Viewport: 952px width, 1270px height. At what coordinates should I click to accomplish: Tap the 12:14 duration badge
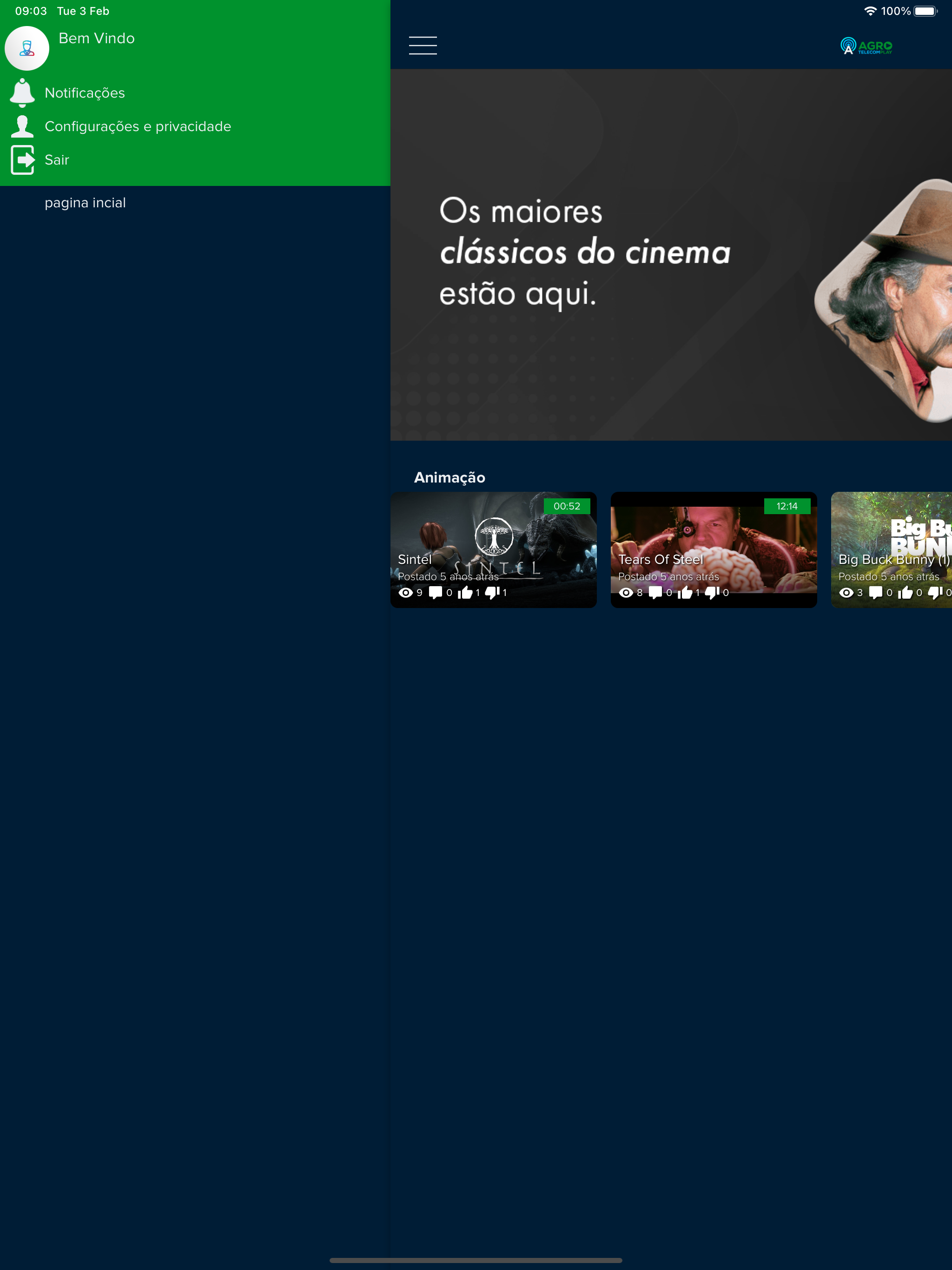click(787, 506)
